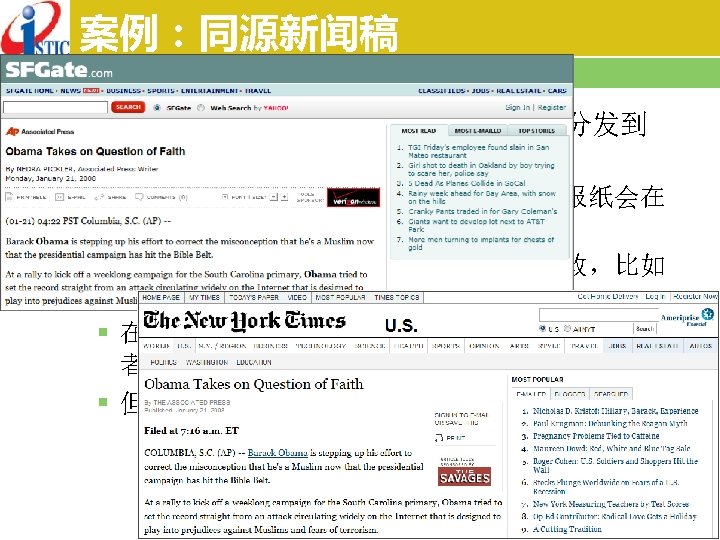
Task: Click the ISTIC logo on the slide
Action: 35,28
